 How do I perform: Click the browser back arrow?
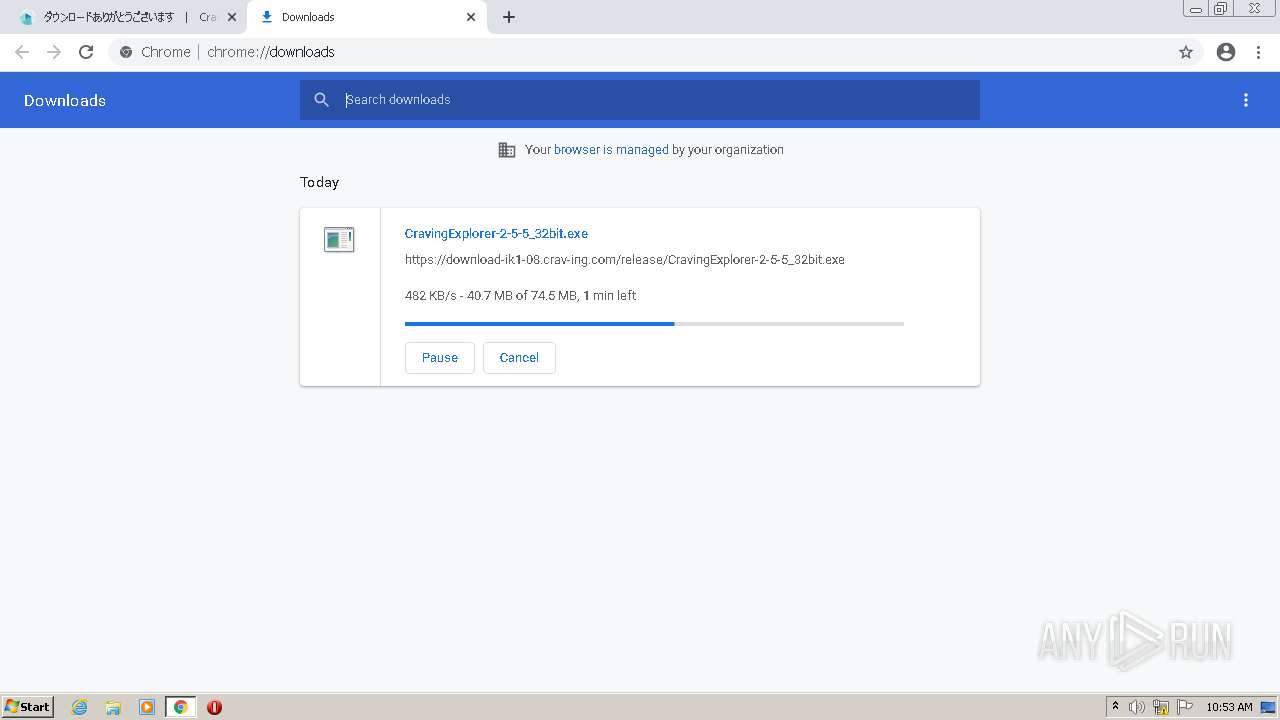[x=22, y=52]
